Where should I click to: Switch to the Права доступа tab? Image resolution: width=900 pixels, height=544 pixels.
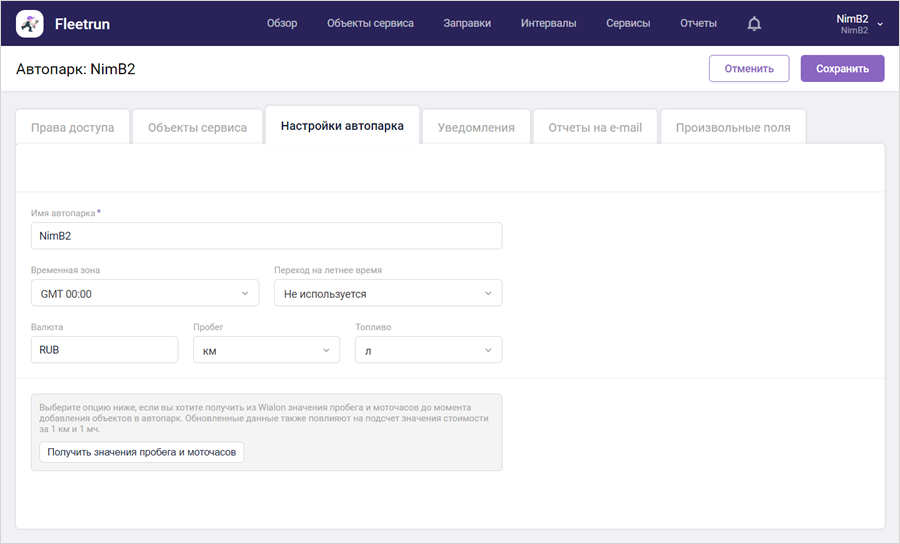pos(73,128)
